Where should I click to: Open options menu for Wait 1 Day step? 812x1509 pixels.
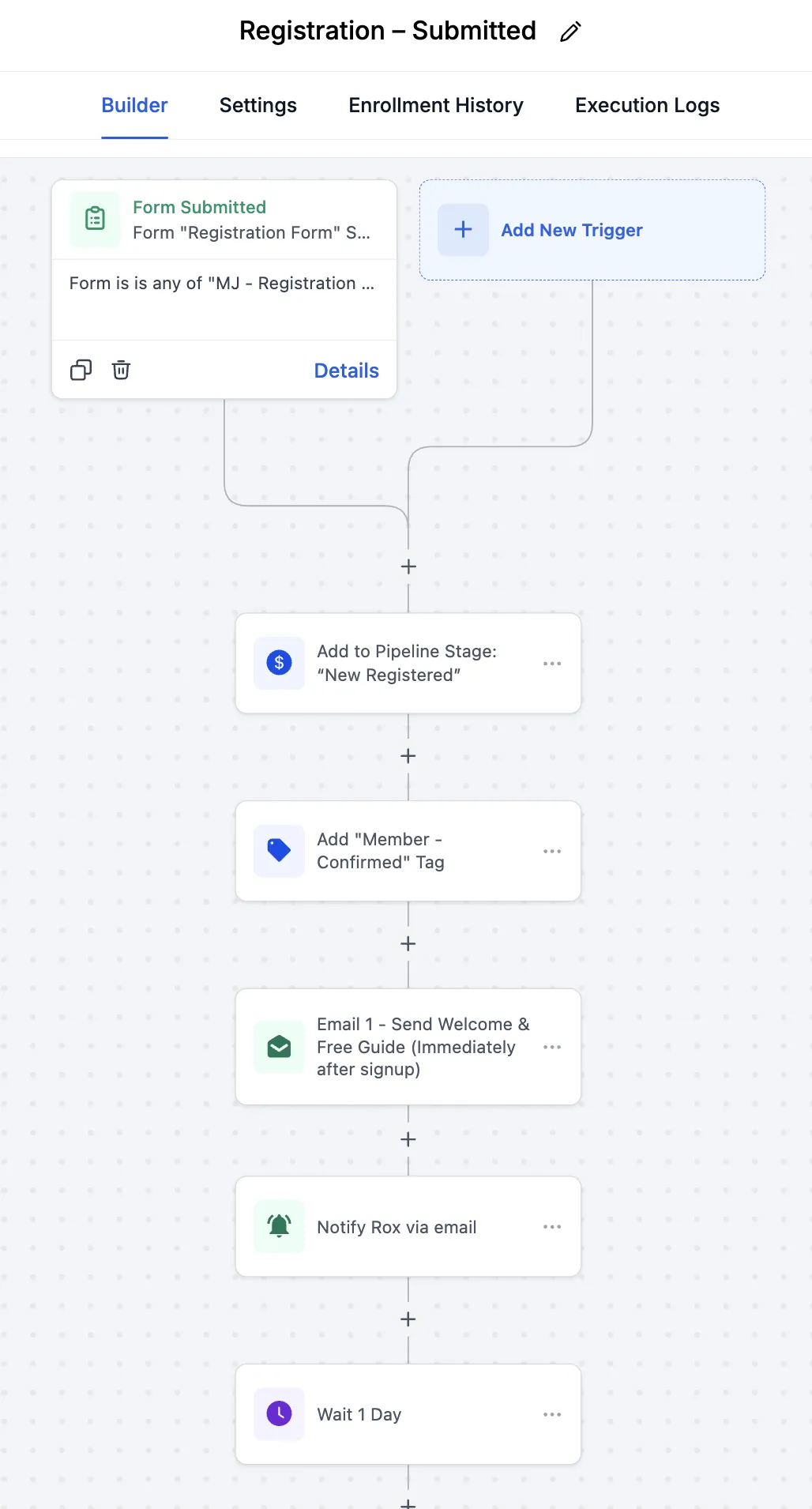552,1414
